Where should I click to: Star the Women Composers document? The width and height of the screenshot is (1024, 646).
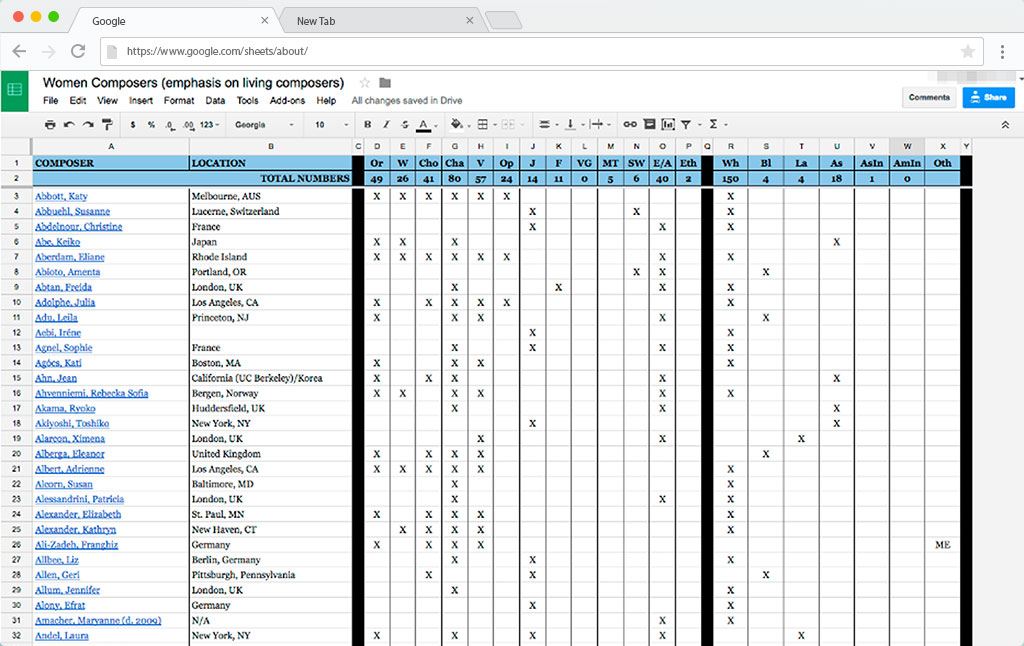pos(364,83)
